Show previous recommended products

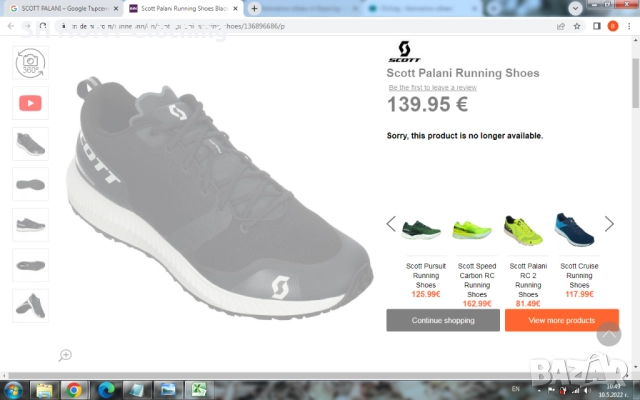point(392,224)
